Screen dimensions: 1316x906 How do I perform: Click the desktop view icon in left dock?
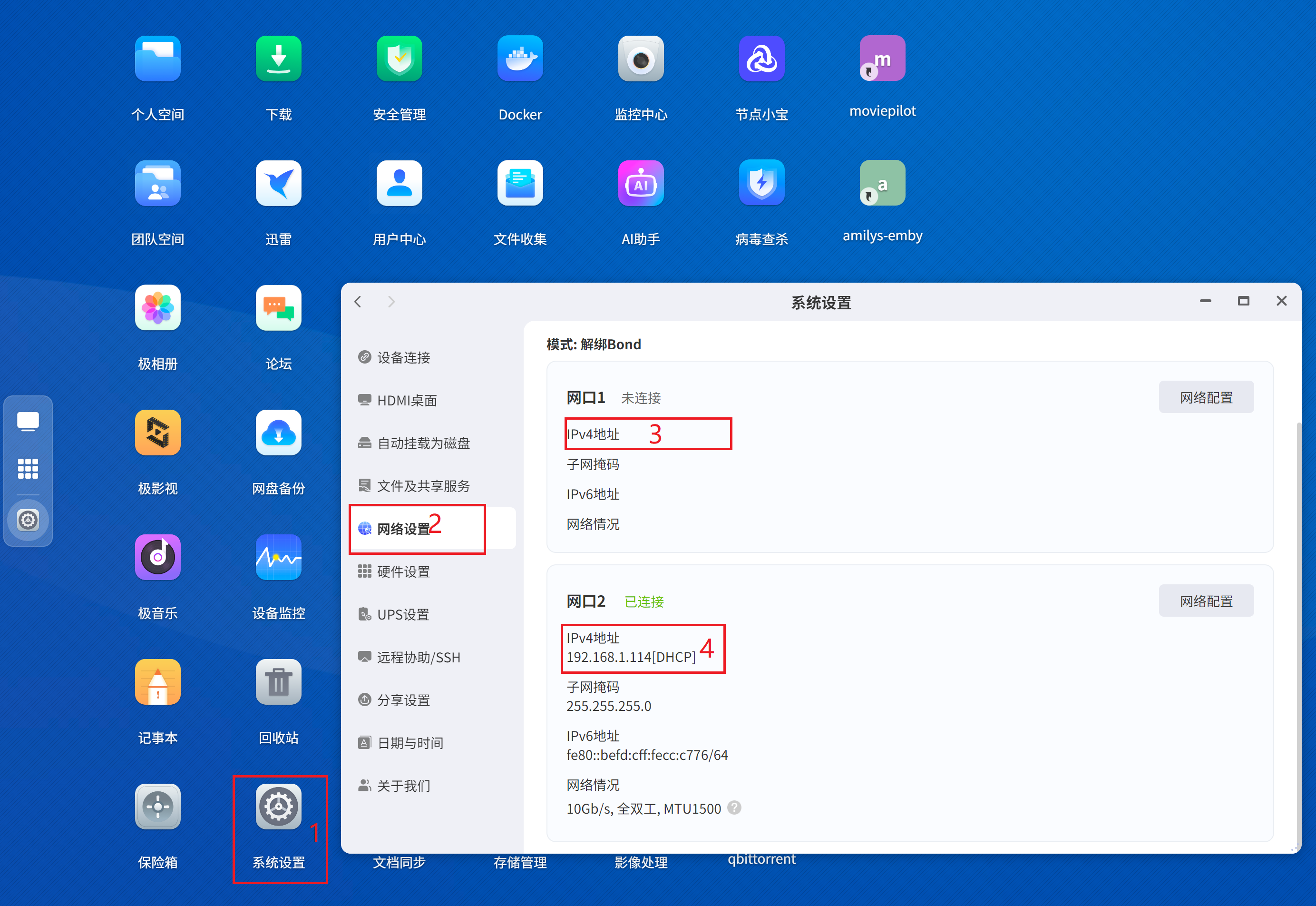28,422
